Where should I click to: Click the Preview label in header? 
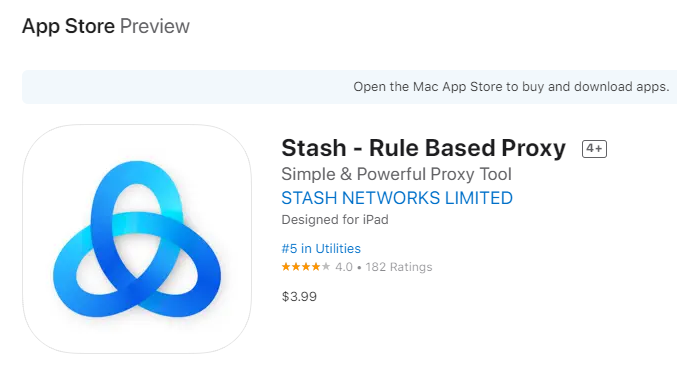[x=155, y=26]
